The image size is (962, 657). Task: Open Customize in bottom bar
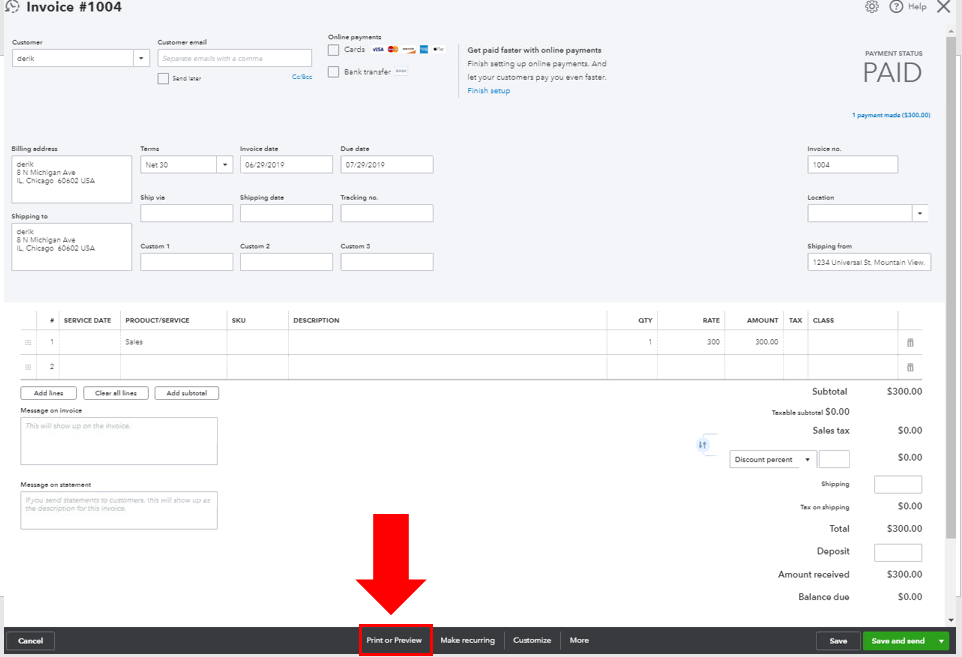(532, 640)
